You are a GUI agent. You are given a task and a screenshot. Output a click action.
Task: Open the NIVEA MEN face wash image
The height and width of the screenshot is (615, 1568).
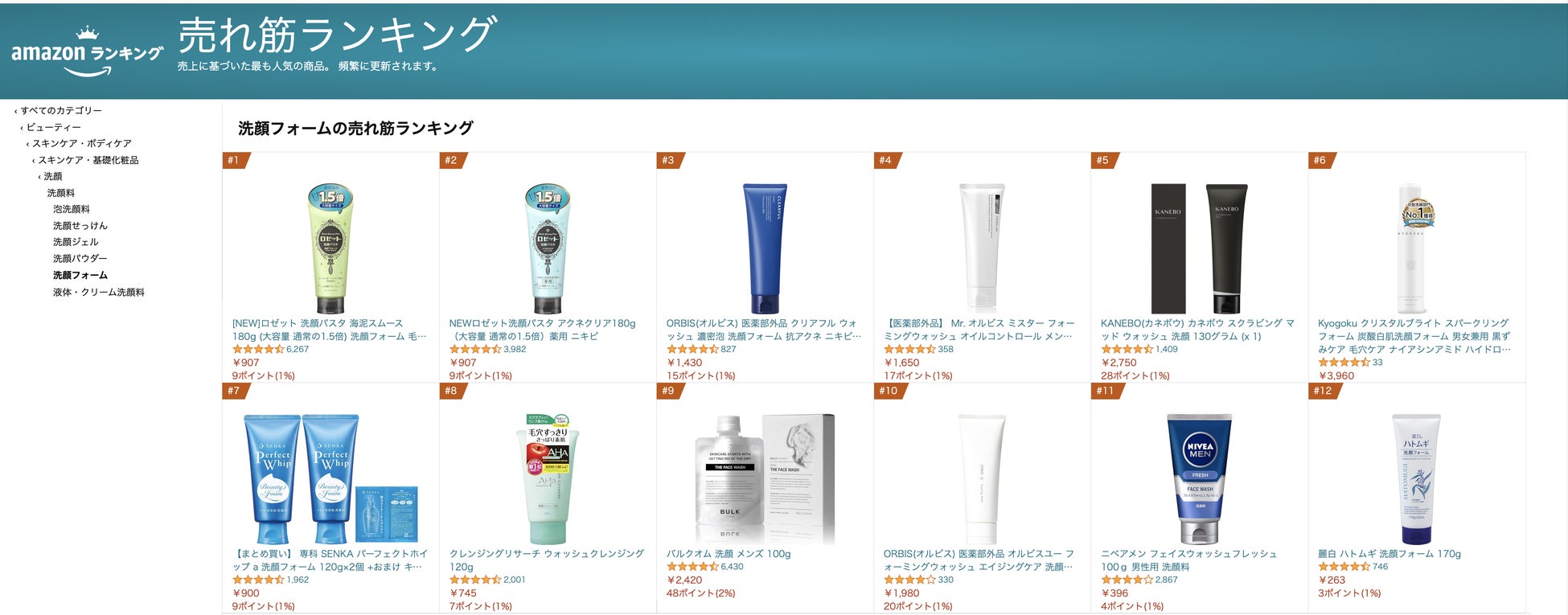click(x=1199, y=479)
